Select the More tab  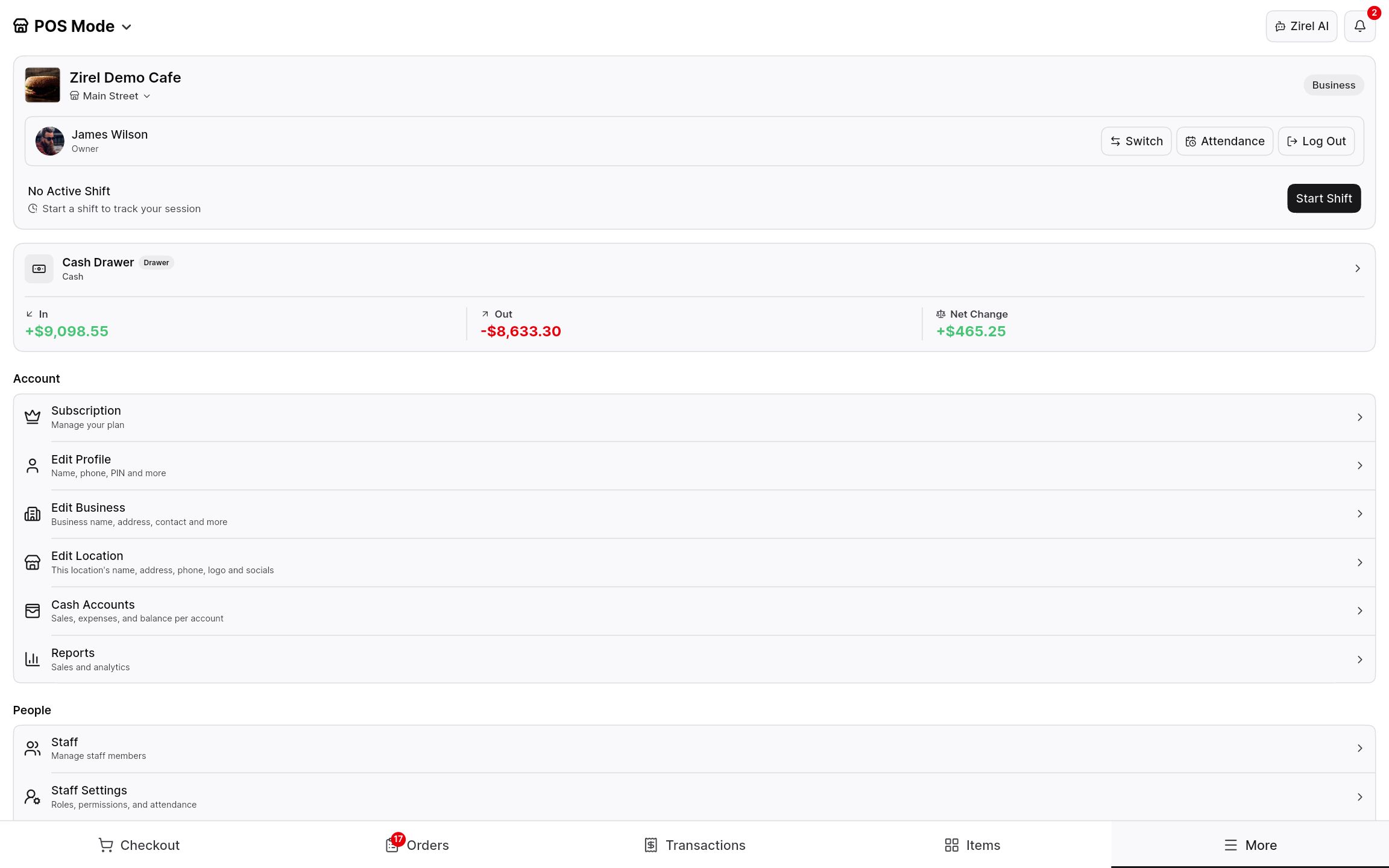pos(1250,845)
